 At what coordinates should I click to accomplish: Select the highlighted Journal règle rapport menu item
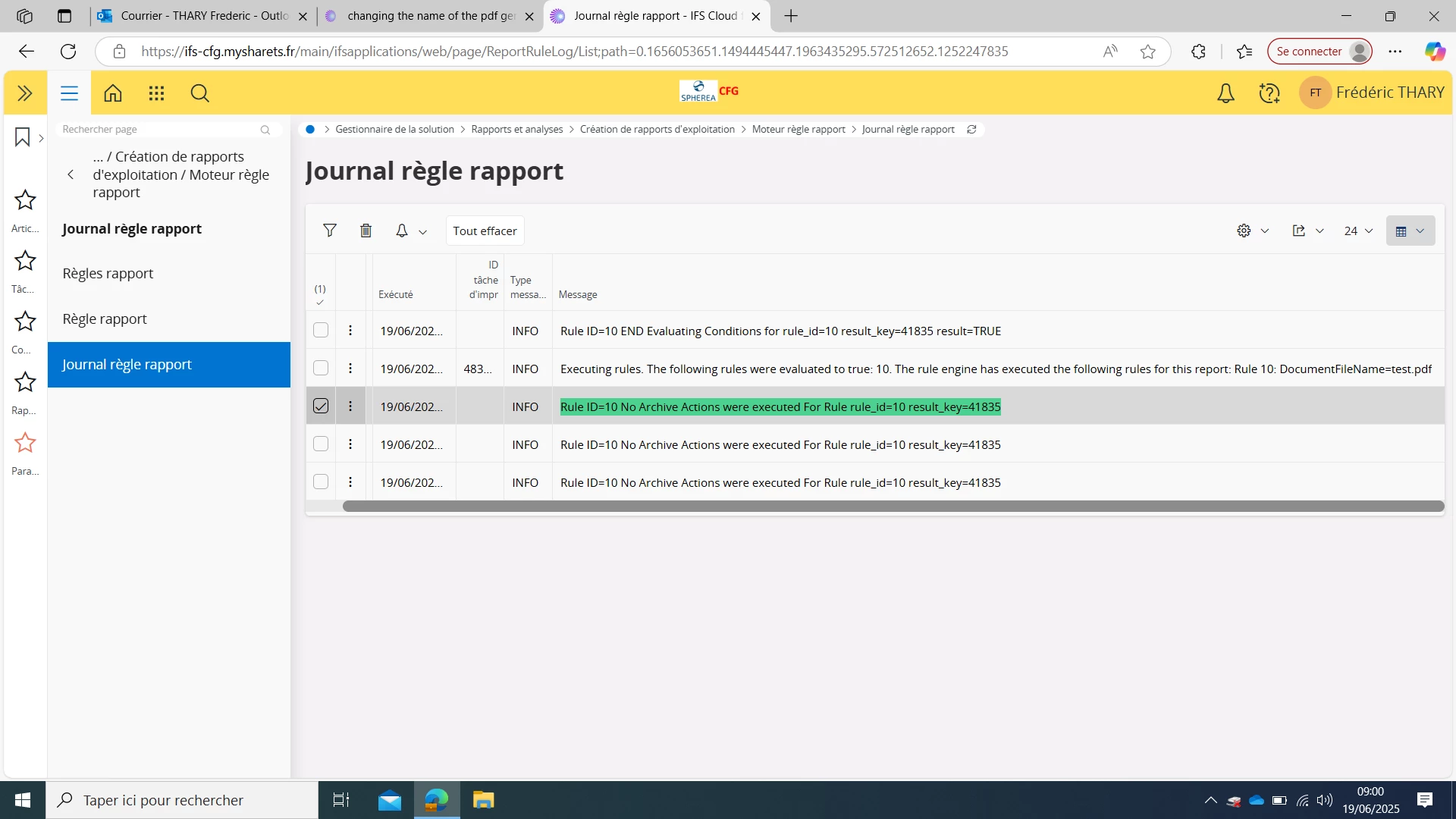tap(168, 365)
